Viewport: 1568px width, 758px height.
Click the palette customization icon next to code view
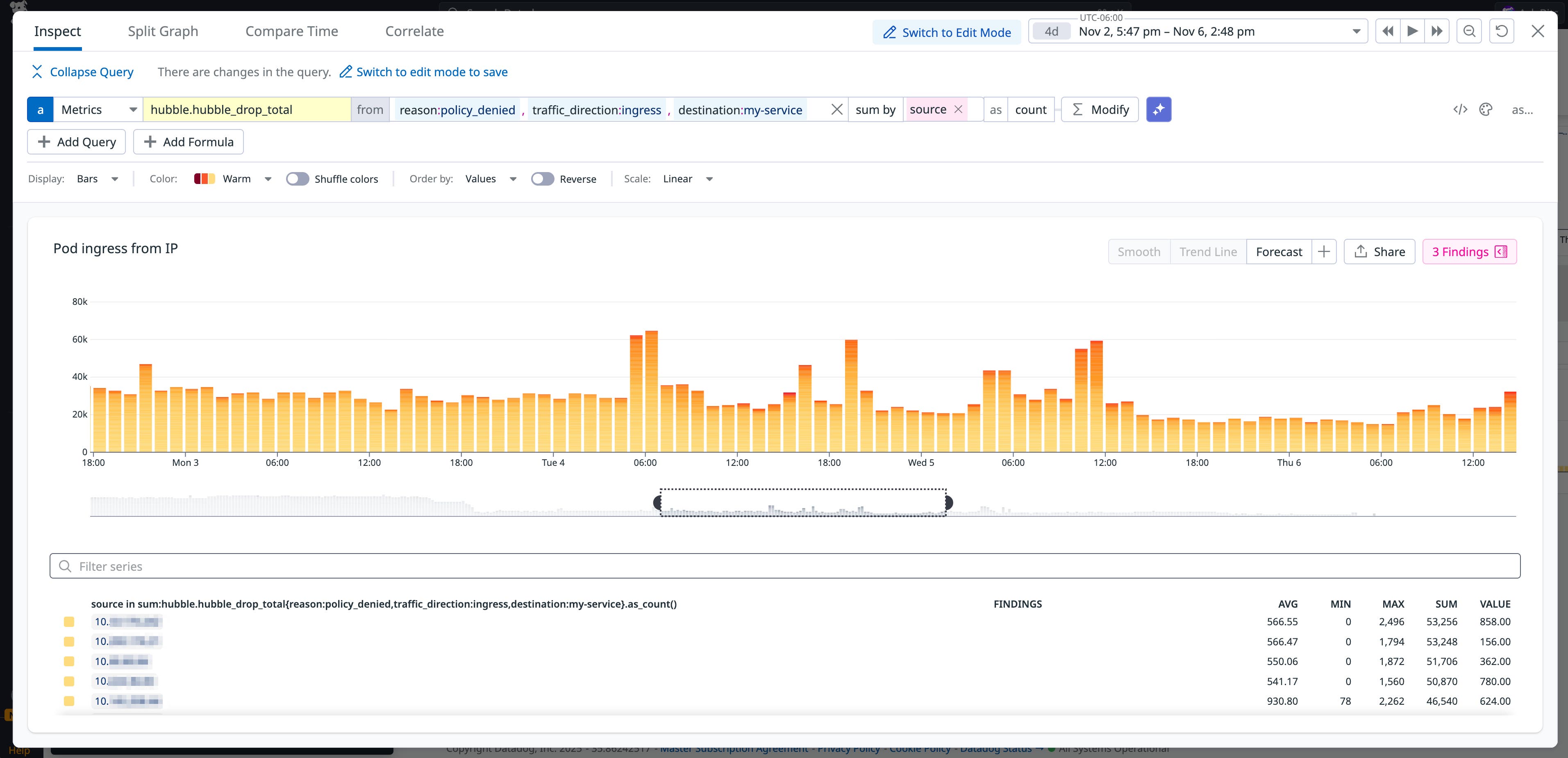[1486, 109]
